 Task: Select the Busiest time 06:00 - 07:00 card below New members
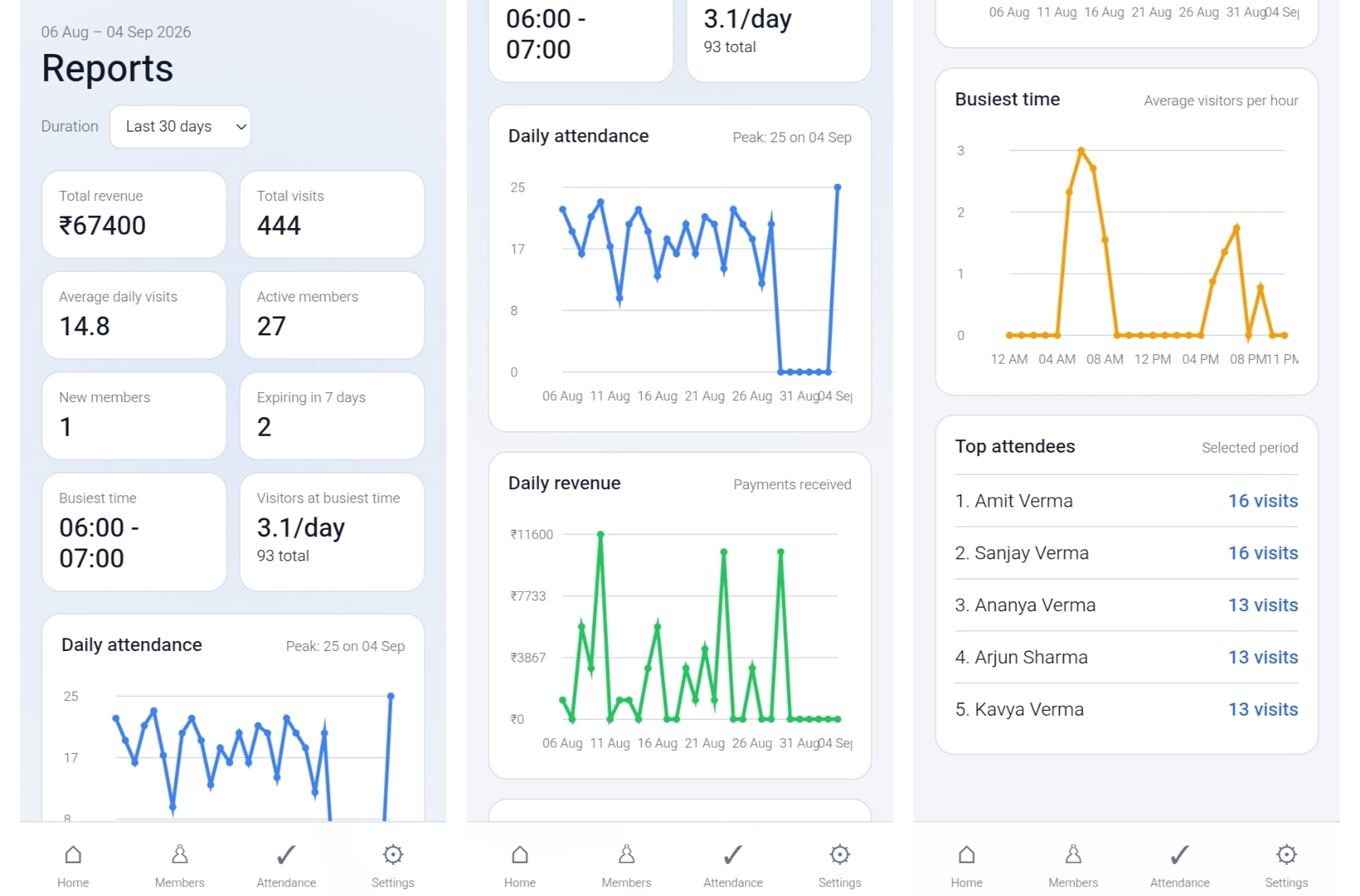tap(134, 532)
